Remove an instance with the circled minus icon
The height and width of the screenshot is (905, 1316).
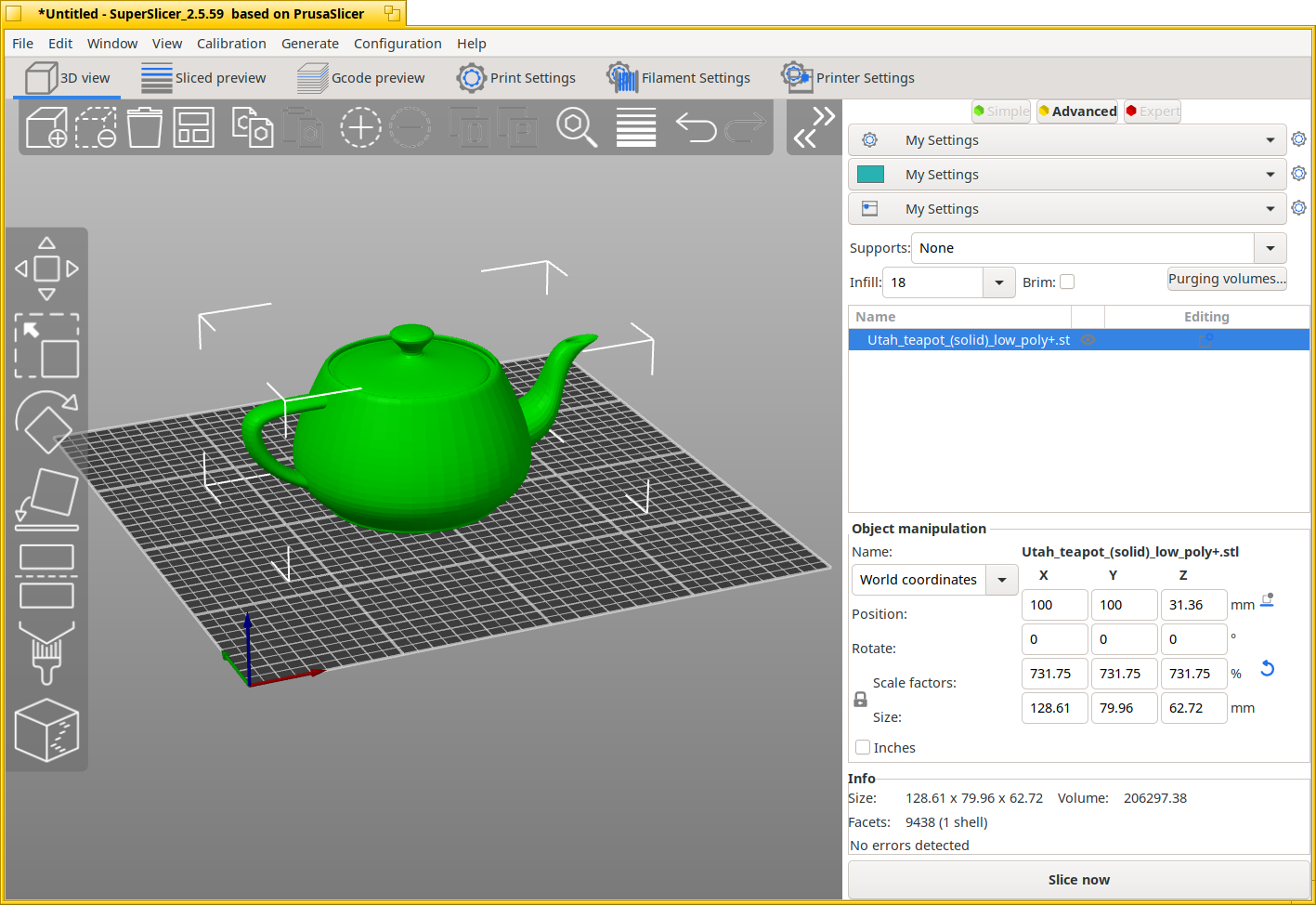coord(410,127)
